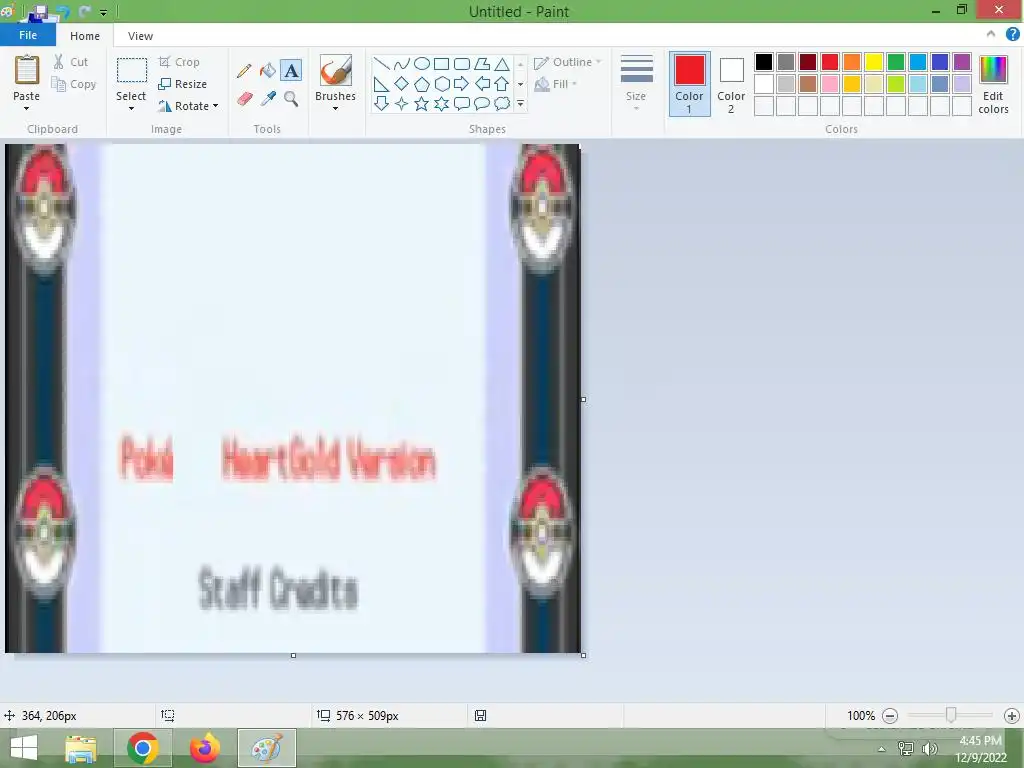
Task: Choose the Oval shape
Action: pos(422,63)
